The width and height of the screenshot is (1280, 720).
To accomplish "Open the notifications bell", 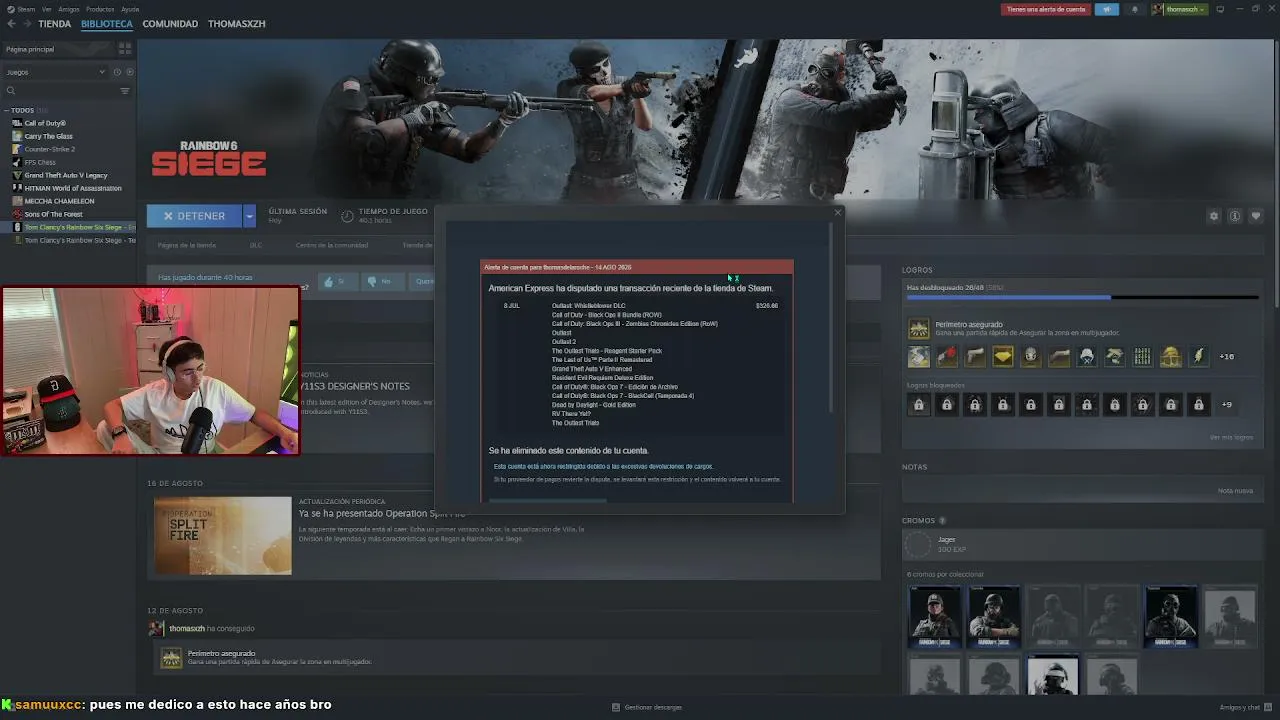I will (1134, 9).
